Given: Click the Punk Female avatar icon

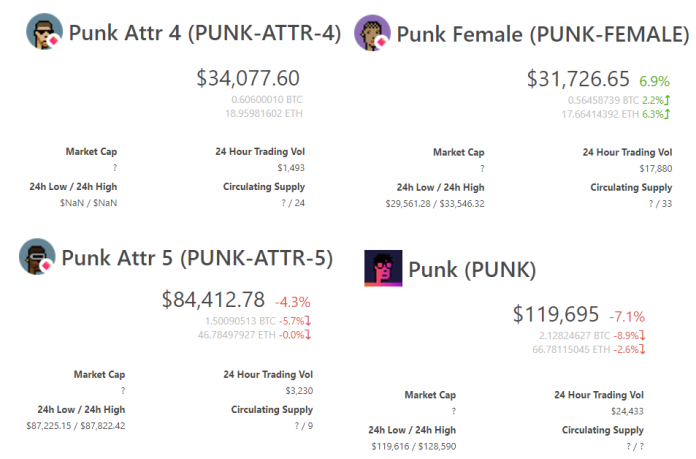Looking at the screenshot, I should (x=372, y=32).
